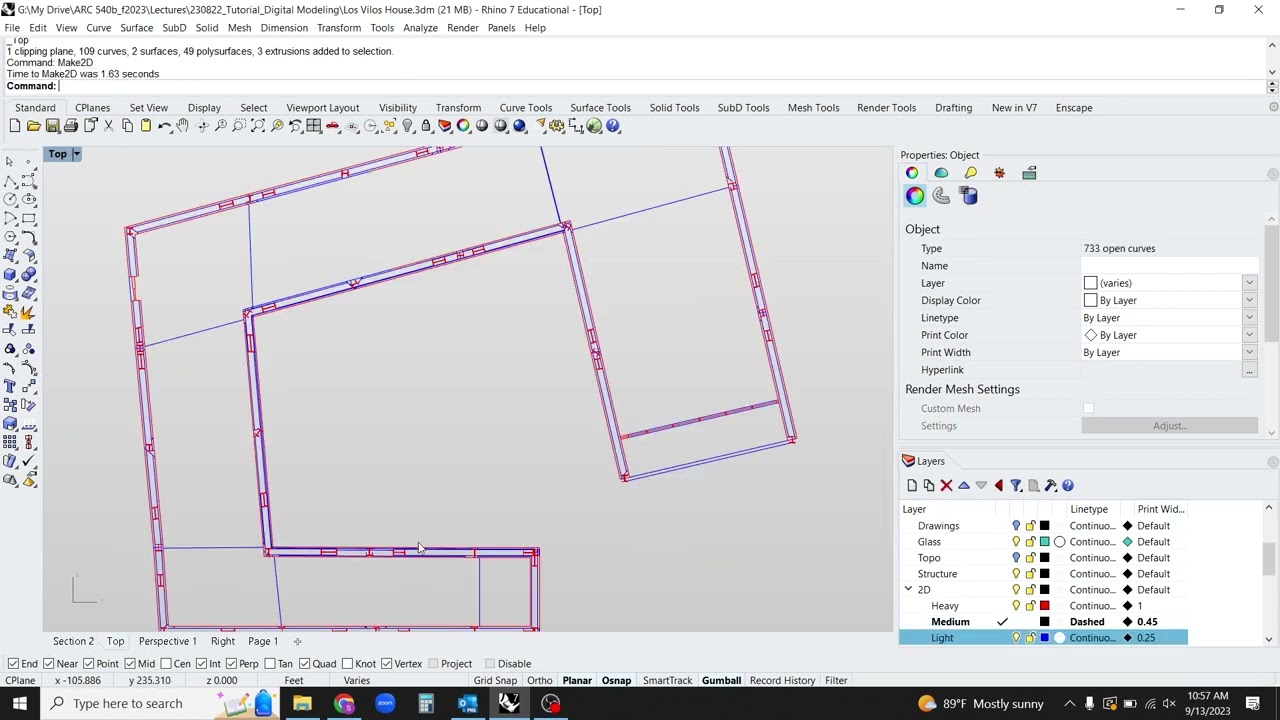Click the Delete layer red X icon
Screen dimensions: 1280x720
(x=946, y=486)
